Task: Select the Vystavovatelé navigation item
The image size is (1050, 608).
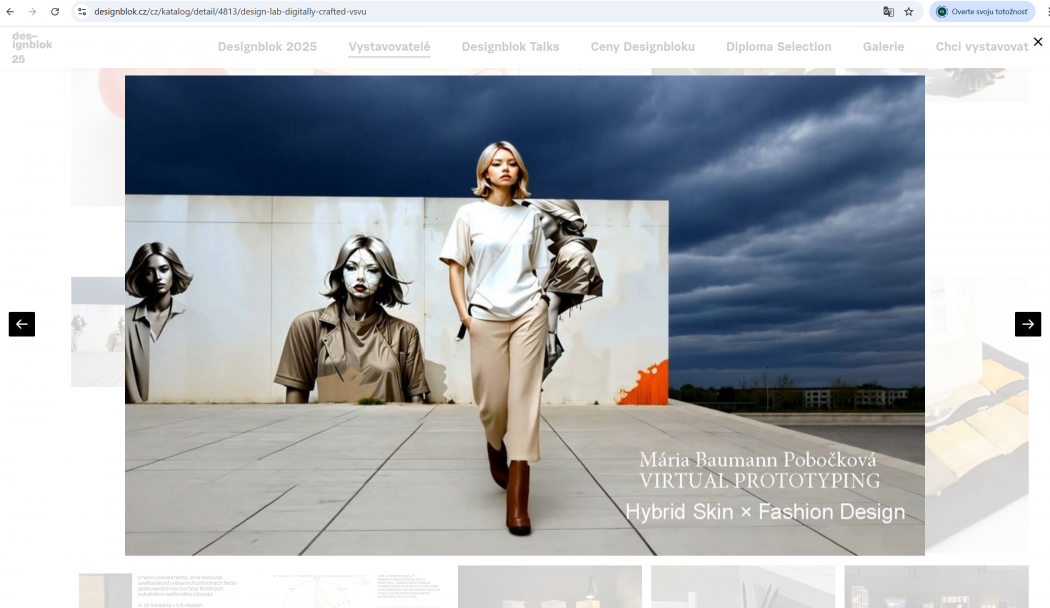Action: [x=389, y=47]
